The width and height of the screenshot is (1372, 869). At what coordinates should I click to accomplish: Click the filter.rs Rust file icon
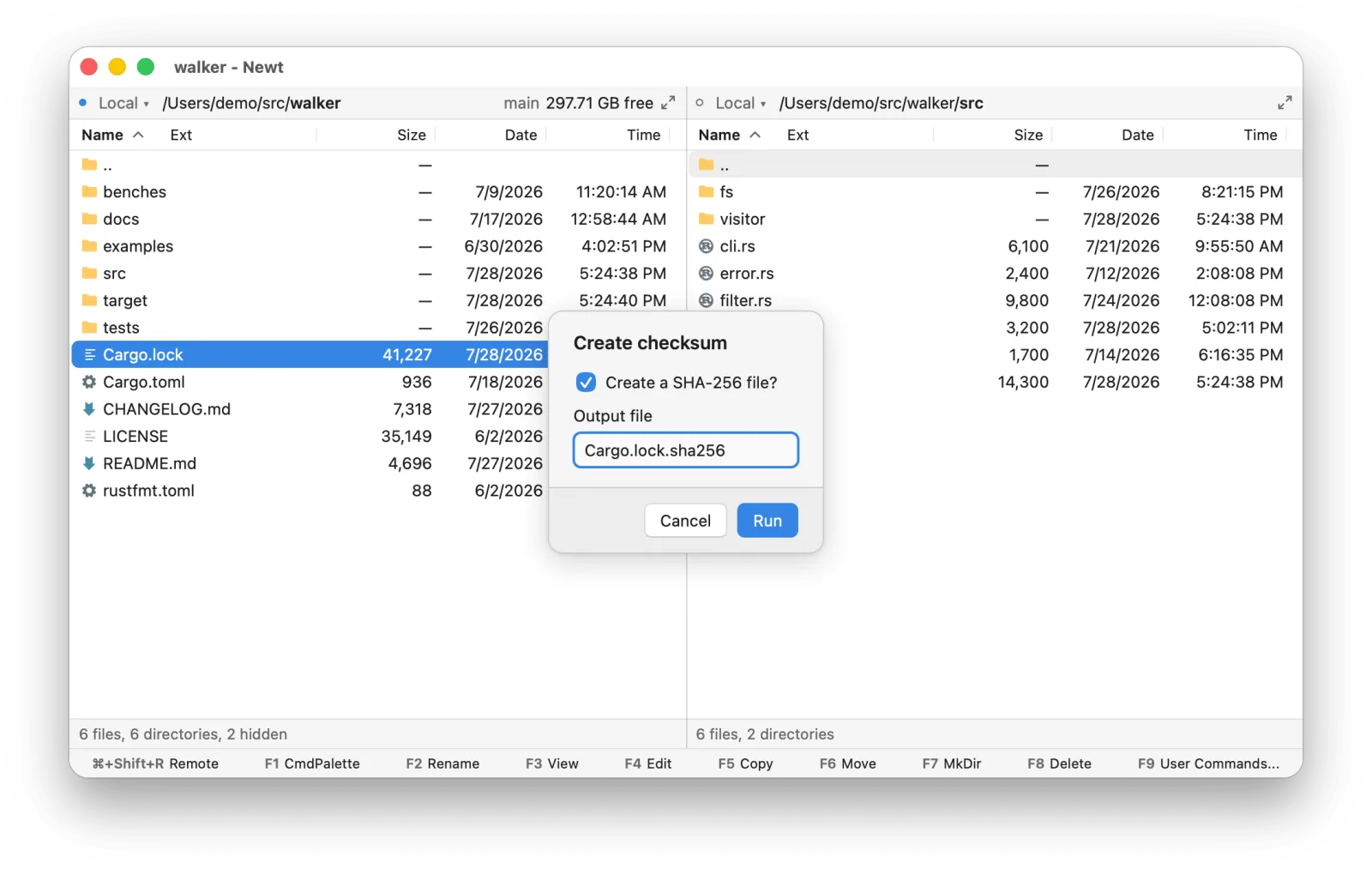[x=706, y=300]
